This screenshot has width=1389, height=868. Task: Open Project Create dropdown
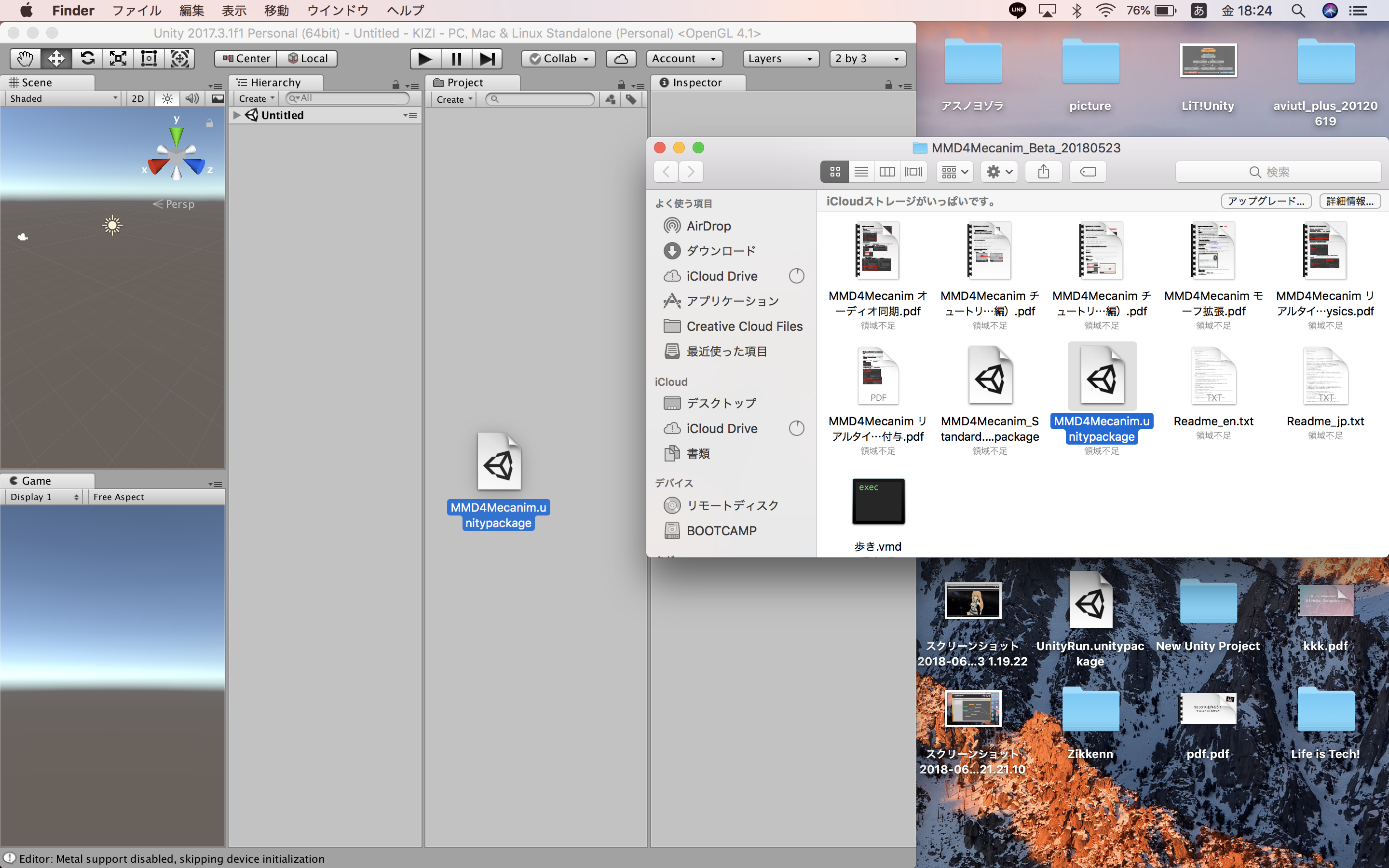tap(454, 99)
